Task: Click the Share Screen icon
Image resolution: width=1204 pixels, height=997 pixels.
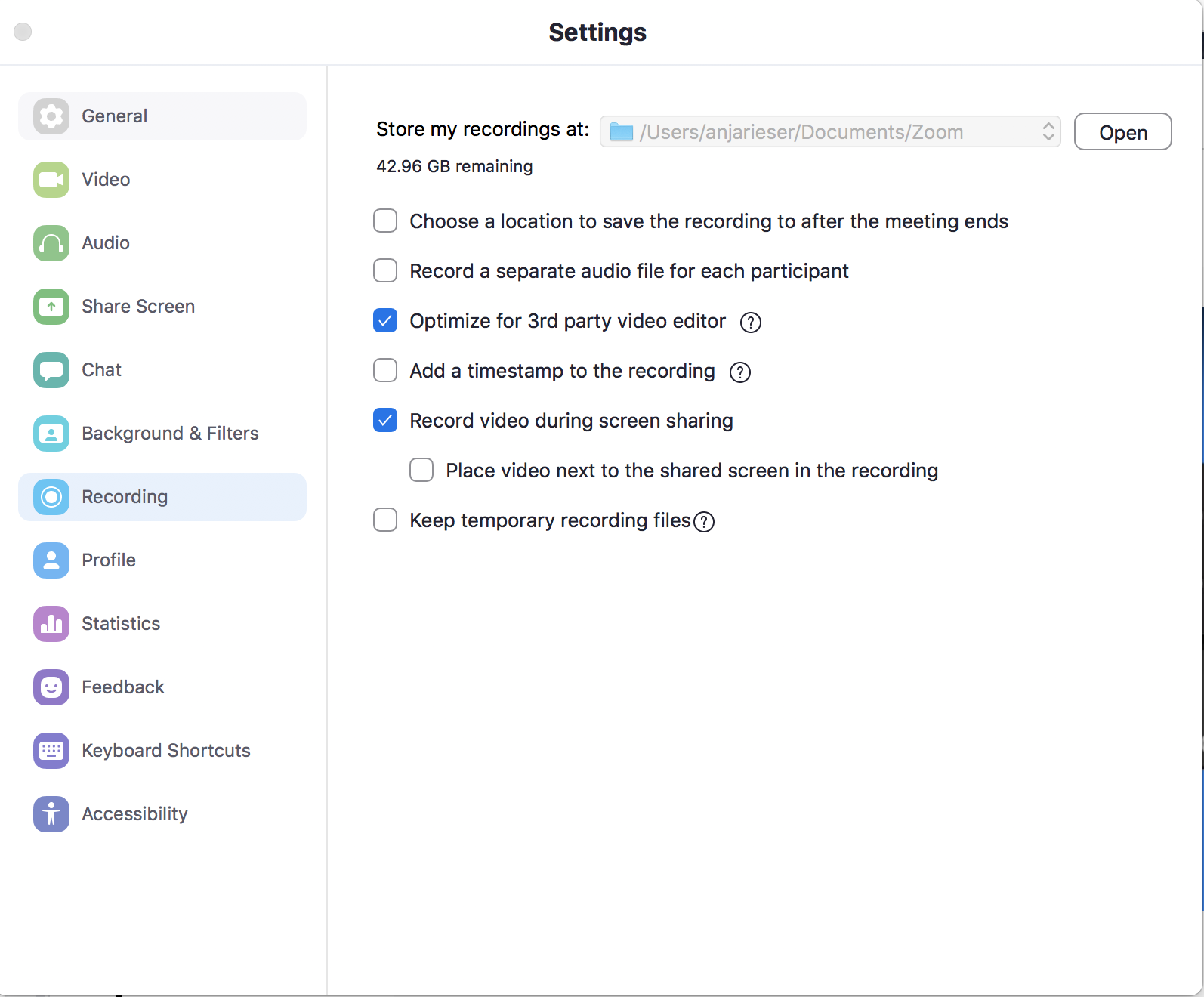Action: [51, 307]
